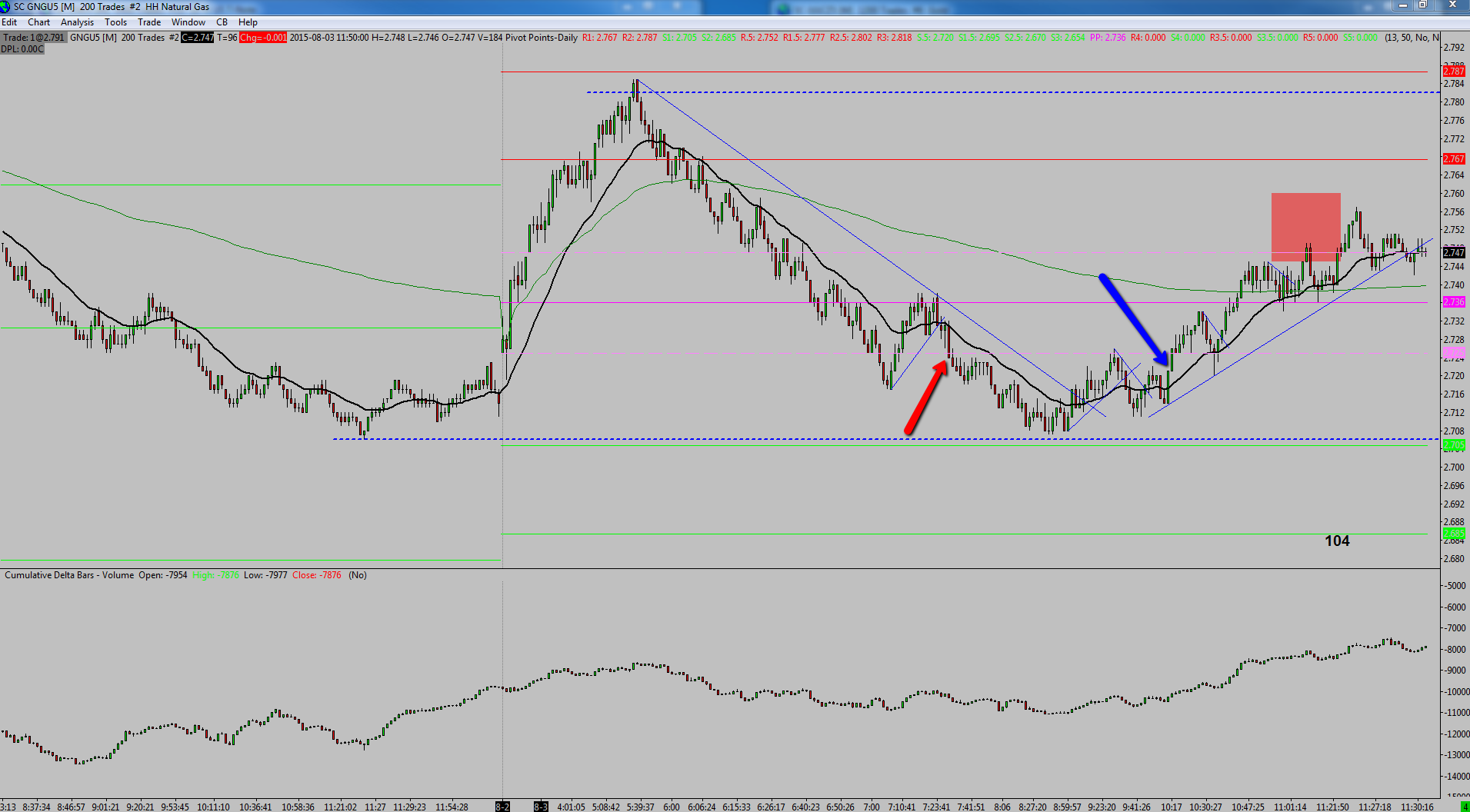1470x812 pixels.
Task: Click the Sierra Chart globe icon in title bar
Action: point(5,6)
